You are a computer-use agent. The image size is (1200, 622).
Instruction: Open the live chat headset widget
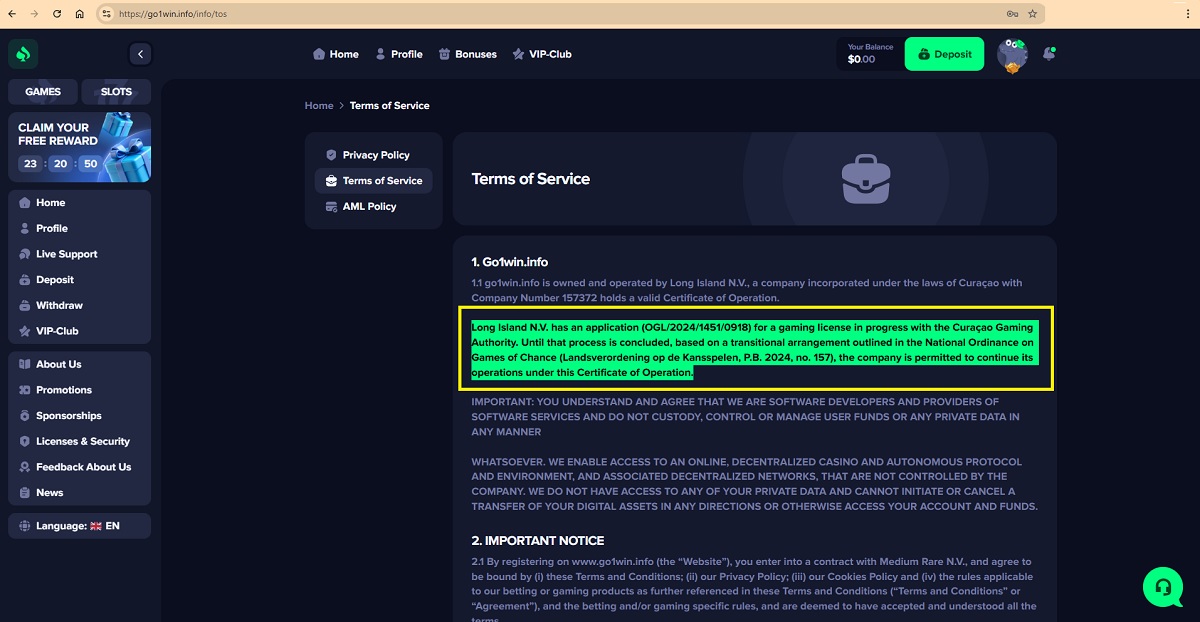[1163, 586]
